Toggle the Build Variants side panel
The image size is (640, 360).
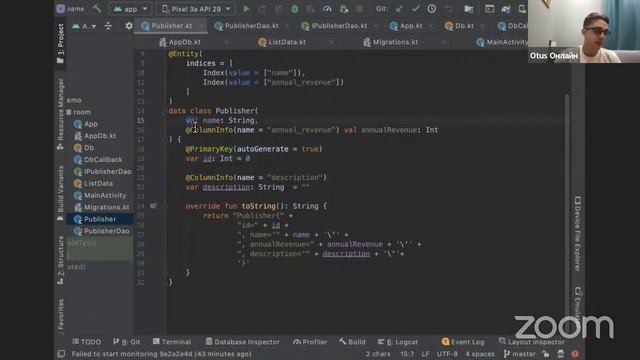tap(60, 193)
